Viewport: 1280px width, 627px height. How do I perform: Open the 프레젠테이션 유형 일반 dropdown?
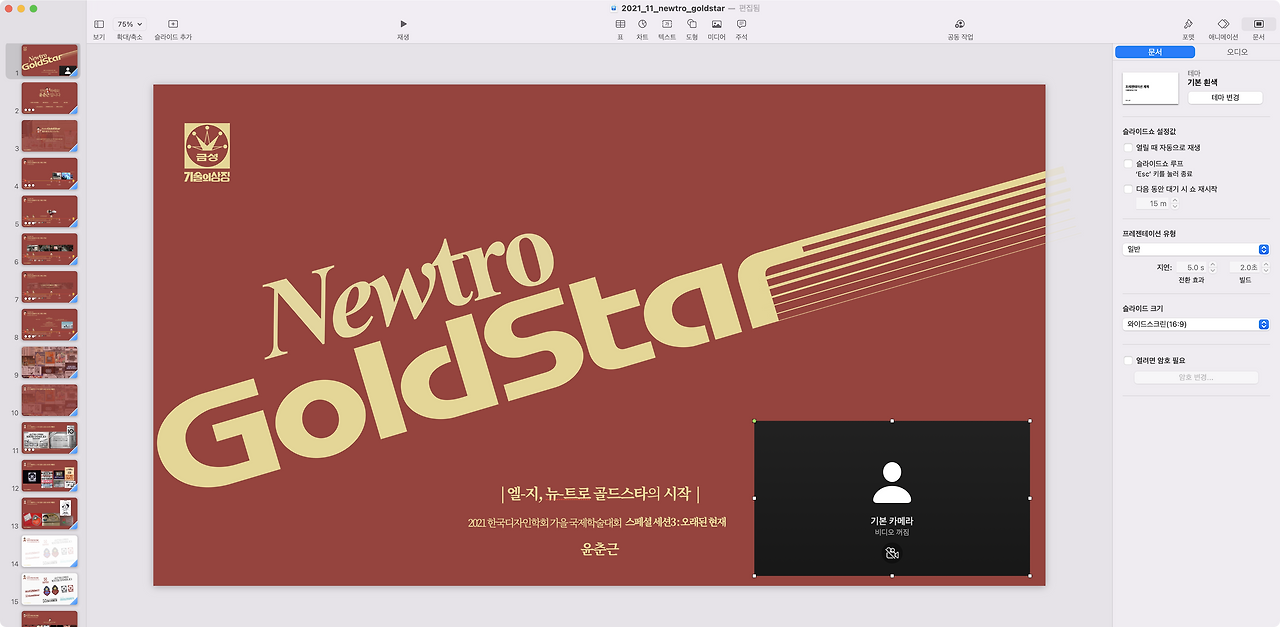point(1196,249)
